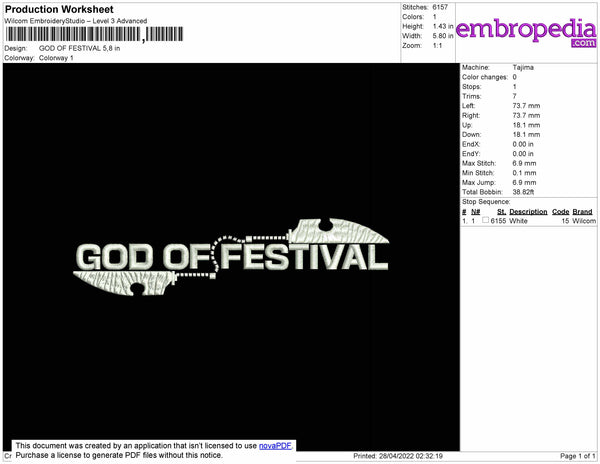Click the Code column header
The image size is (600, 464).
pos(560,212)
